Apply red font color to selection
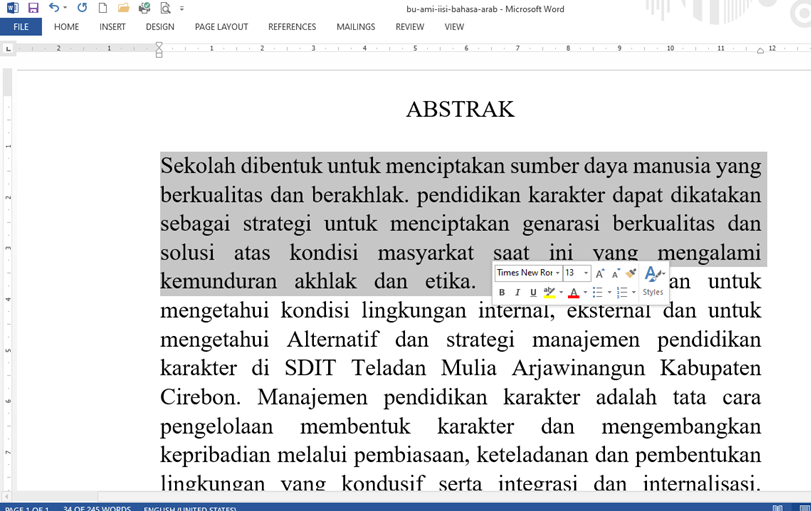Screen dimensions: 811x511 click(574, 293)
